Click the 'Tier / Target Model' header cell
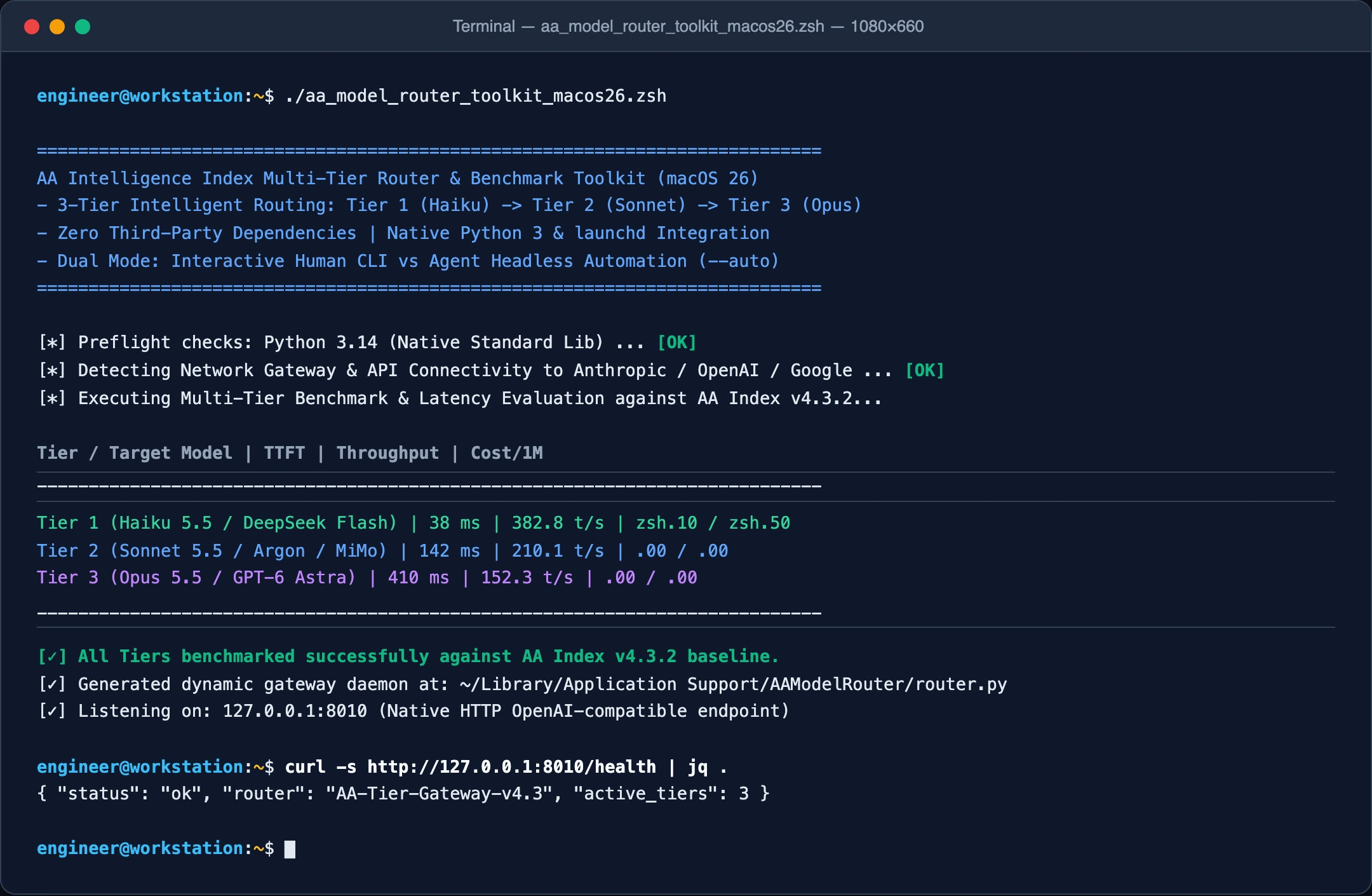The height and width of the screenshot is (896, 1372). point(135,453)
